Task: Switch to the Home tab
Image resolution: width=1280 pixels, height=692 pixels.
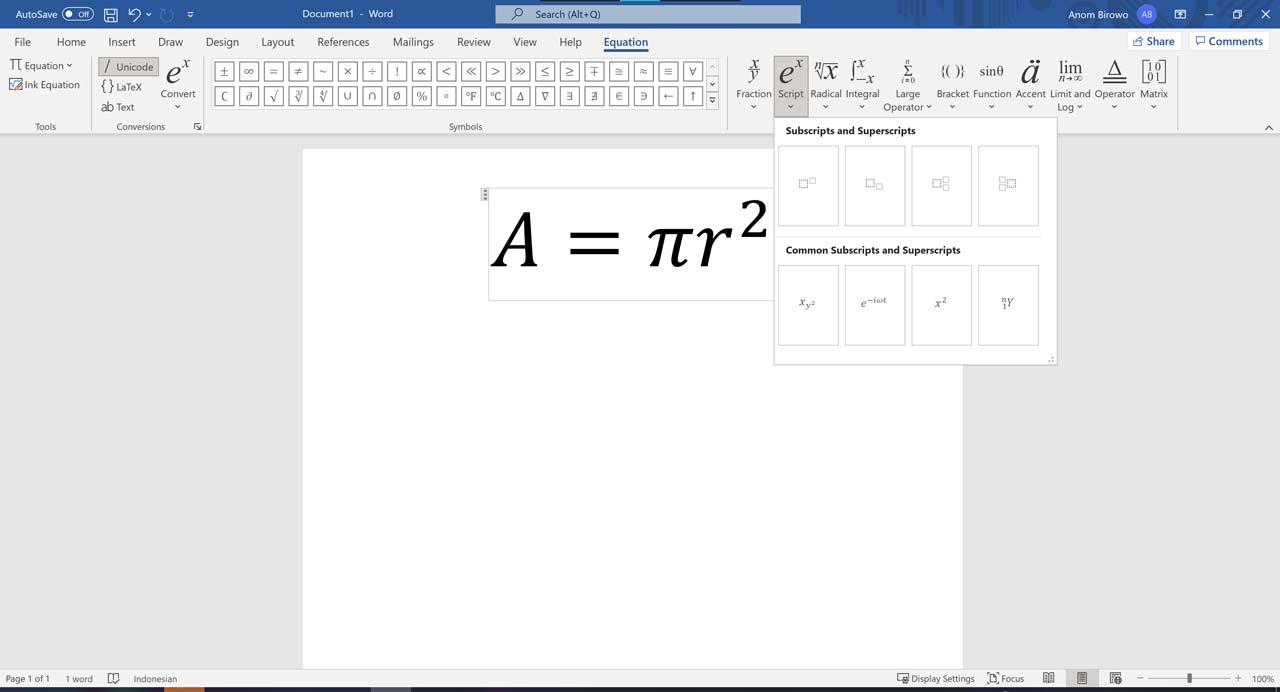Action: 71,42
